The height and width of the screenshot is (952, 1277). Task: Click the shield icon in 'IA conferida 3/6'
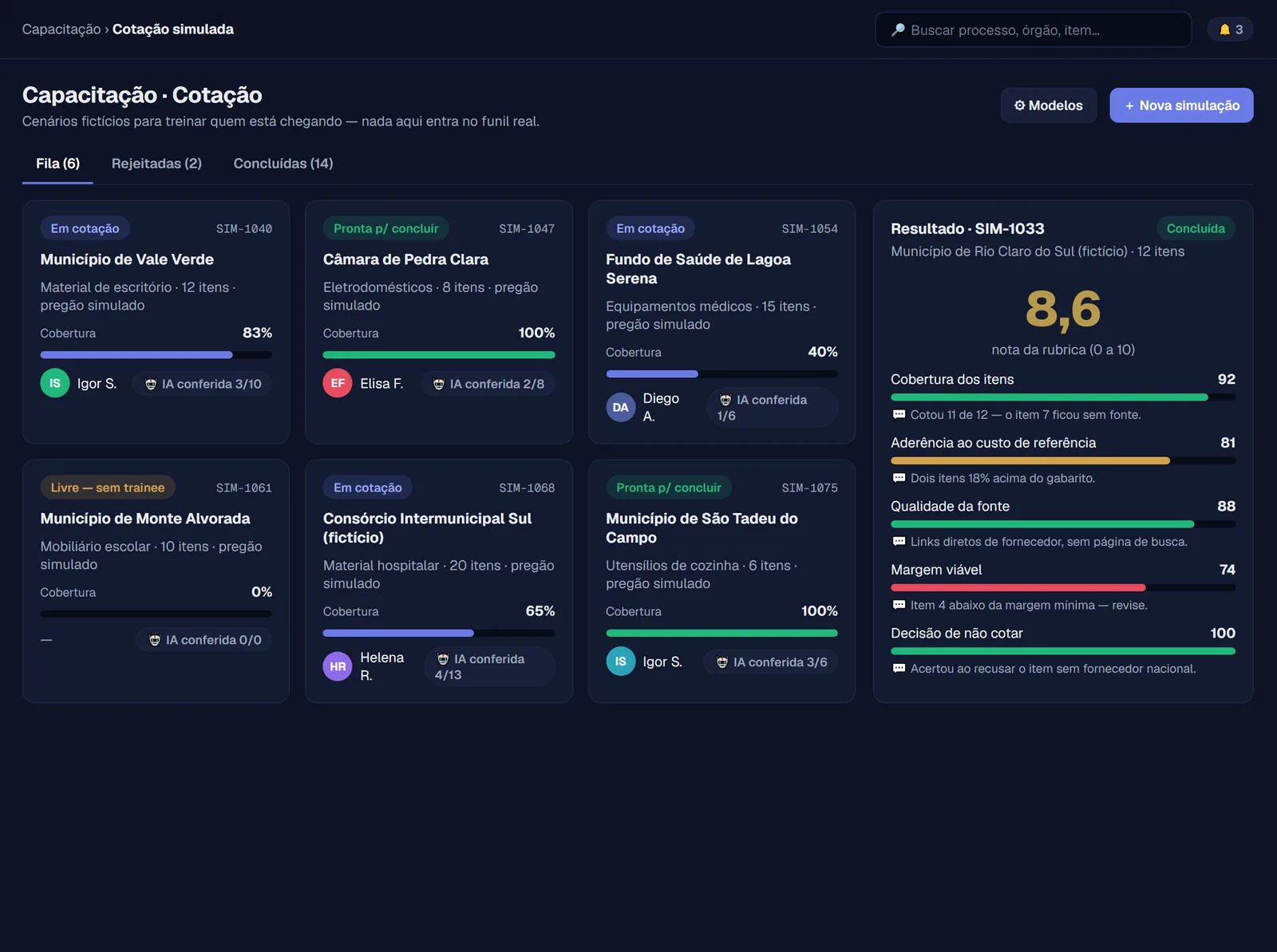click(722, 662)
